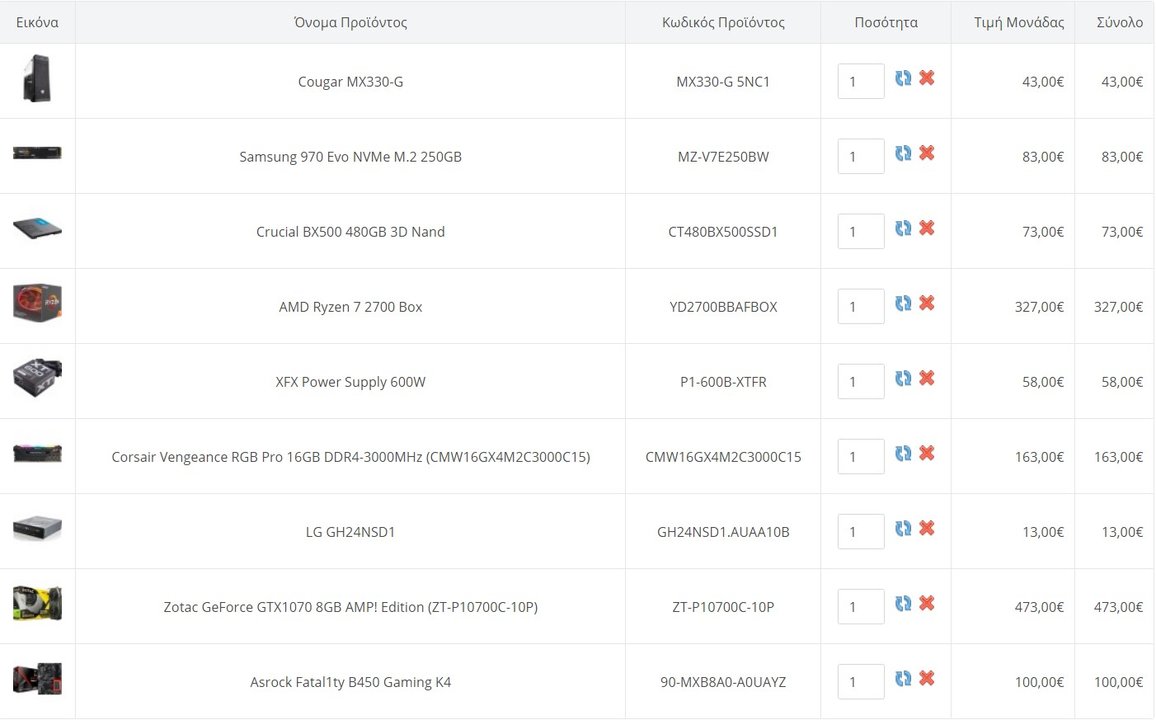The height and width of the screenshot is (720, 1156).
Task: Focus quantity field for Crucial BX500
Action: pos(861,231)
